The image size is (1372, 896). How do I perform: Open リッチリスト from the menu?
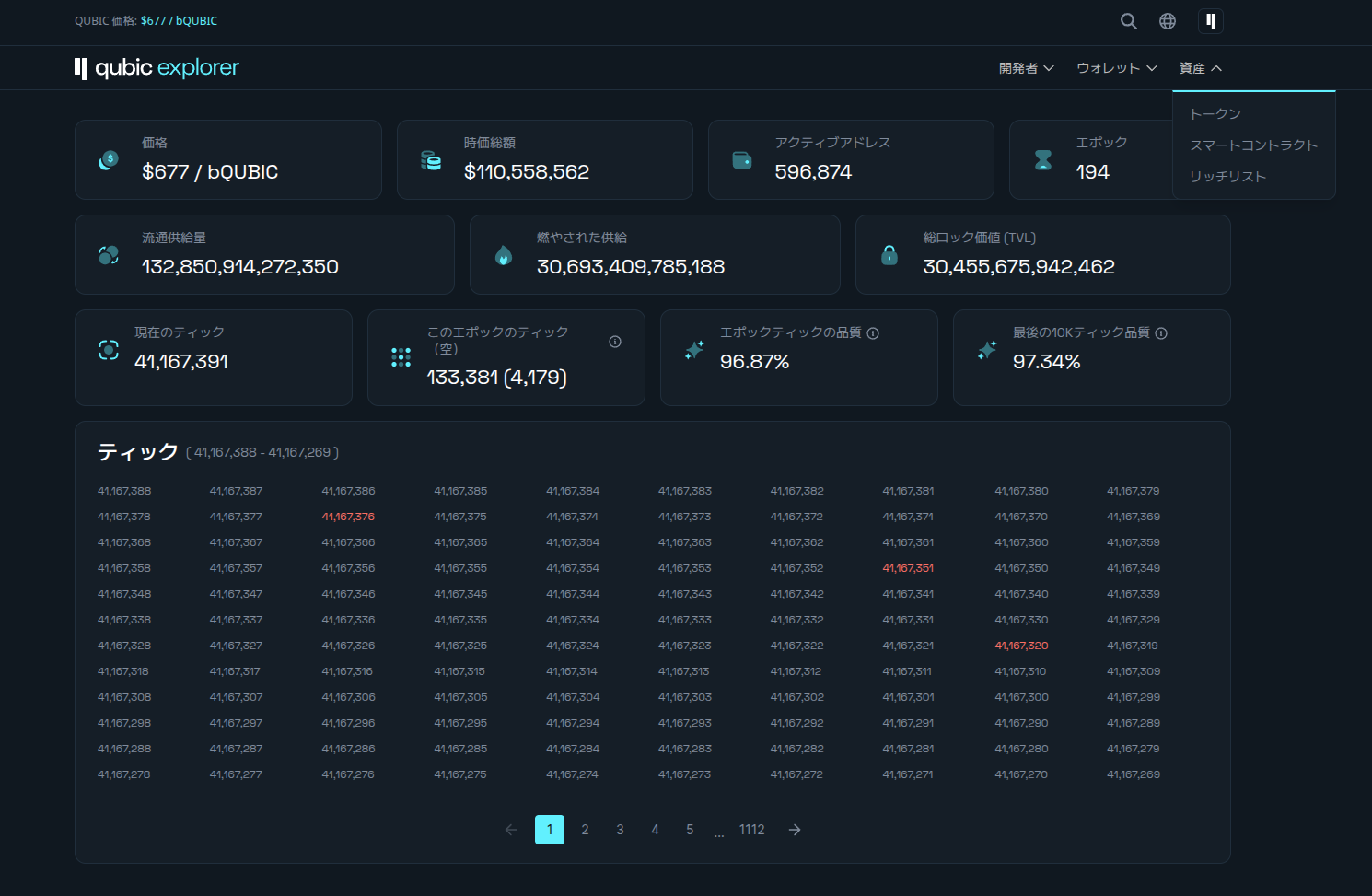[1227, 177]
